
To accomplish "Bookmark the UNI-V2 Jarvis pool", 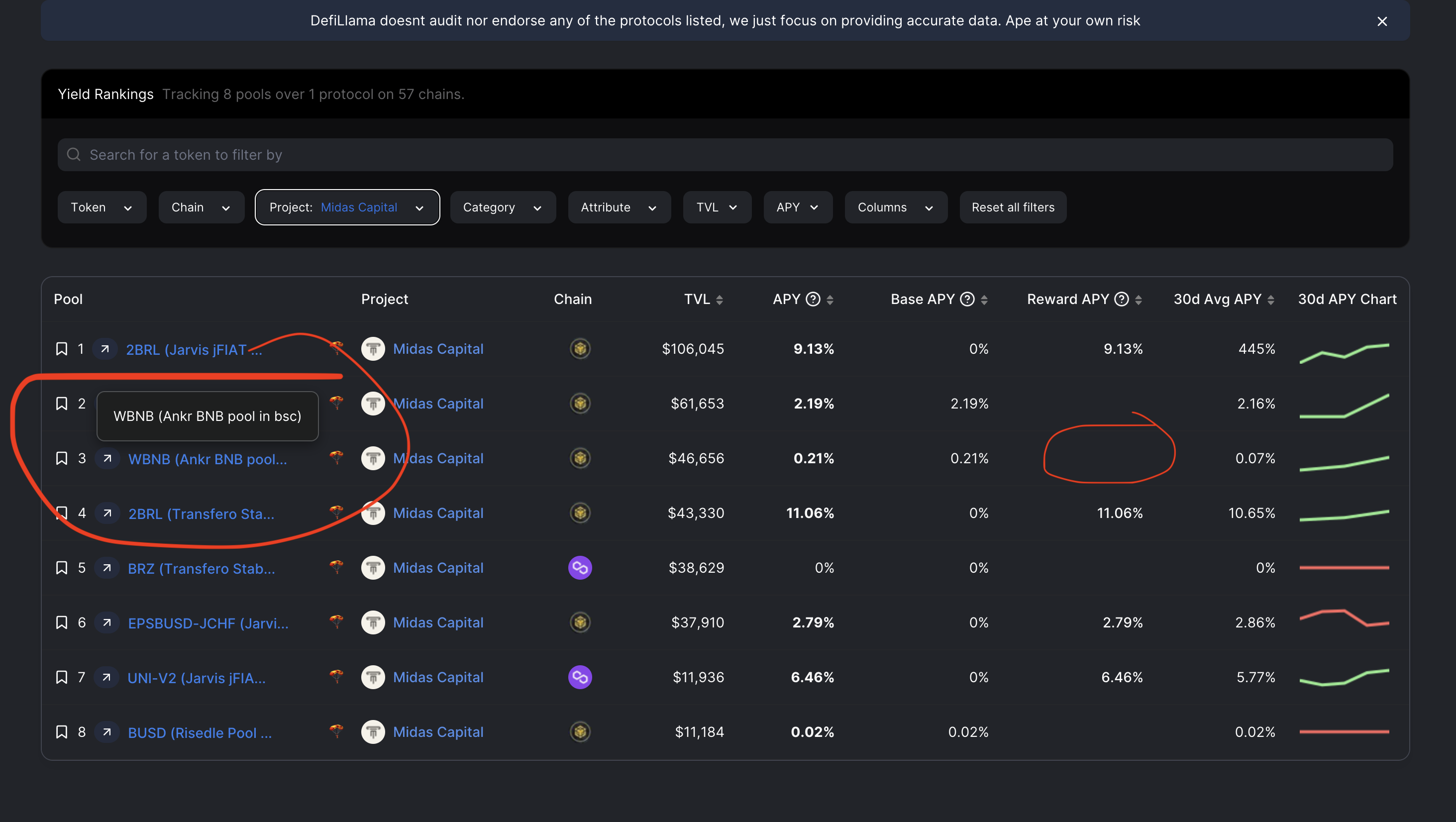I will tap(62, 676).
